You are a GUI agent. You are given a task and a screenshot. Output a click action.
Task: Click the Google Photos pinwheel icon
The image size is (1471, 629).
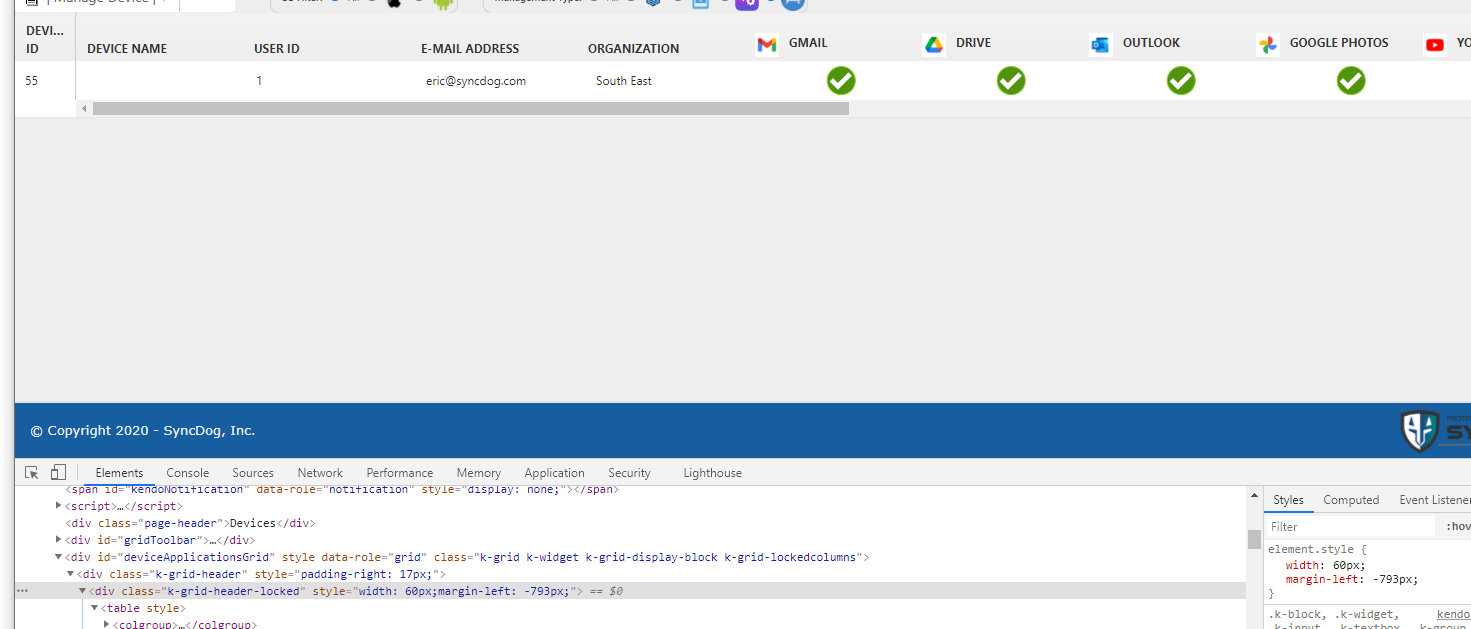tap(1268, 45)
